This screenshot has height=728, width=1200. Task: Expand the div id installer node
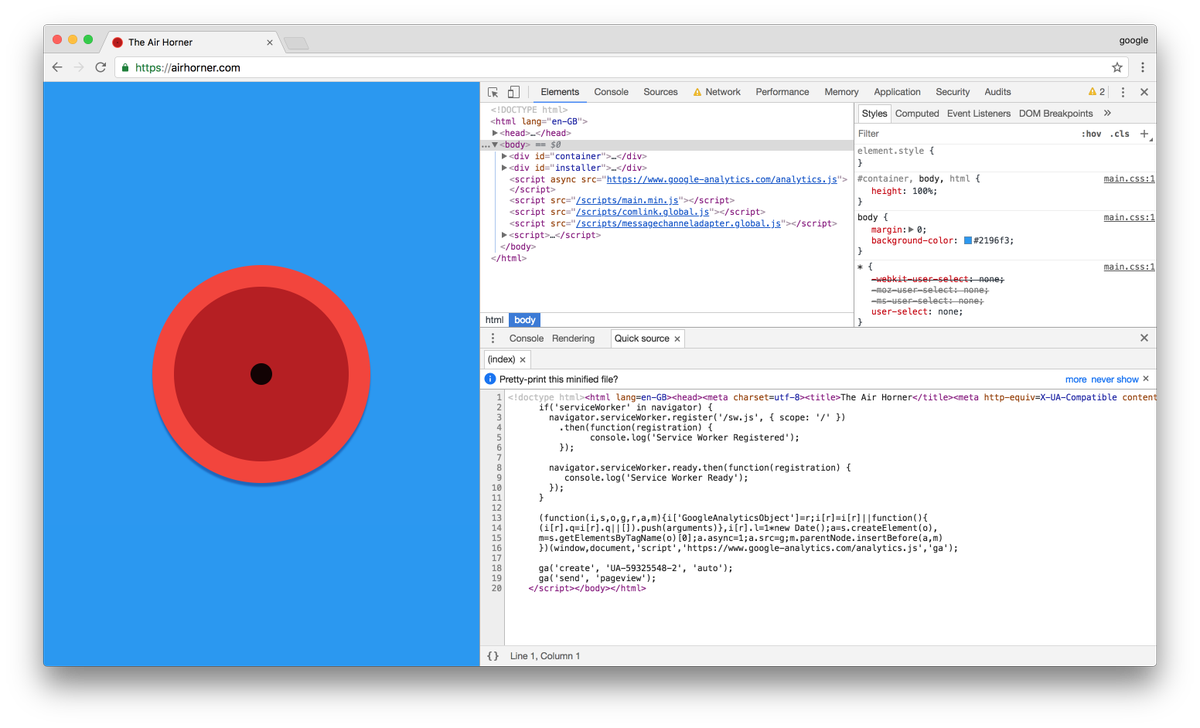point(504,168)
